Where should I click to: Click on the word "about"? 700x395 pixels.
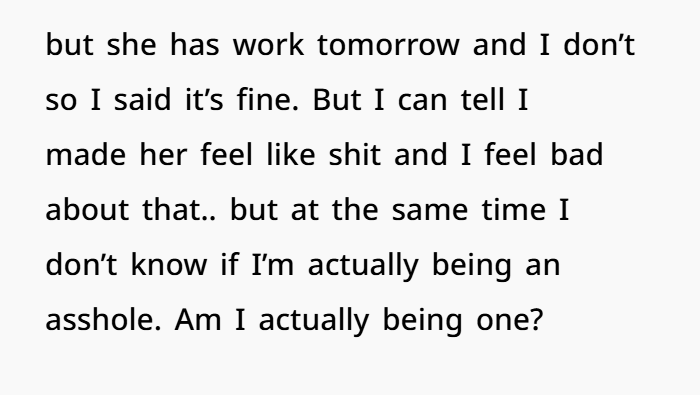pyautogui.click(x=88, y=209)
